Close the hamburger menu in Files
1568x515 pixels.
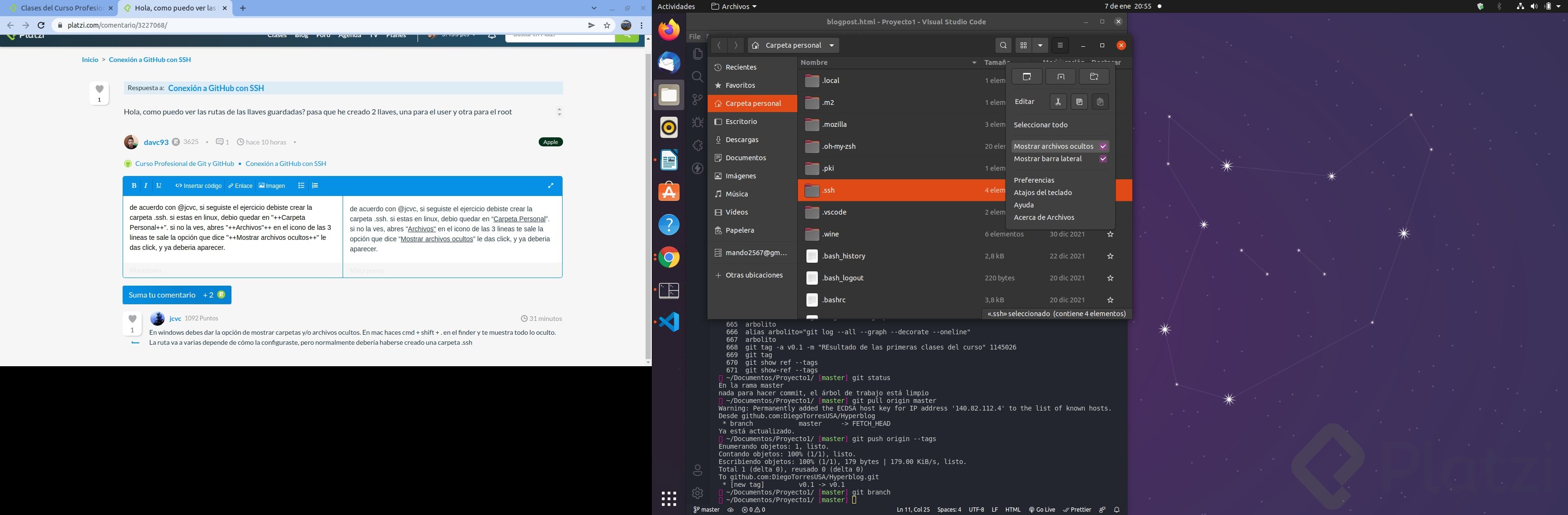(x=1060, y=46)
